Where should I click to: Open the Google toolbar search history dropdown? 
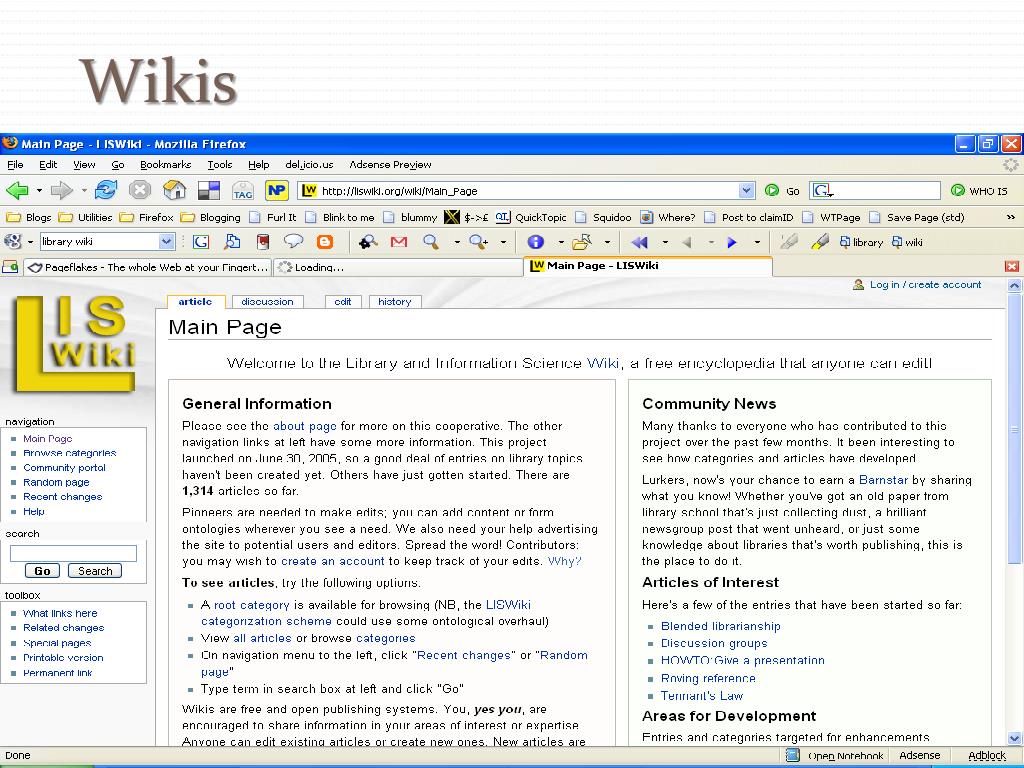[167, 242]
